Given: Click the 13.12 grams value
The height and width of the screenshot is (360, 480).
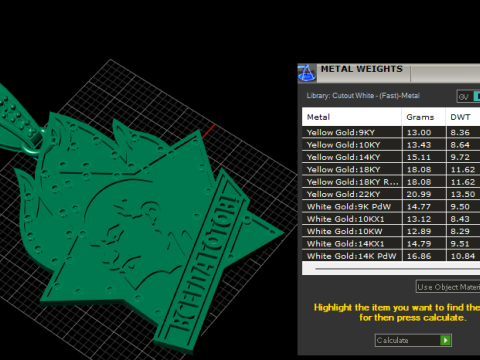Looking at the screenshot, I should pyautogui.click(x=419, y=219).
